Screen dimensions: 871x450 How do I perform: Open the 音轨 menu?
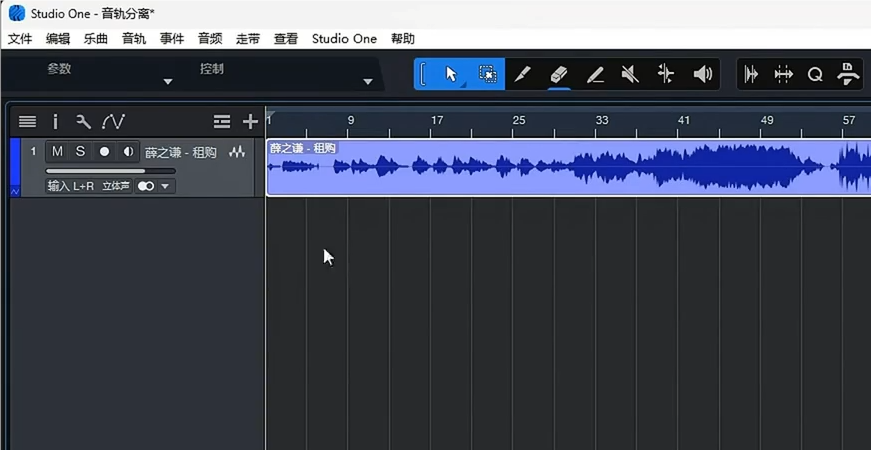(134, 39)
